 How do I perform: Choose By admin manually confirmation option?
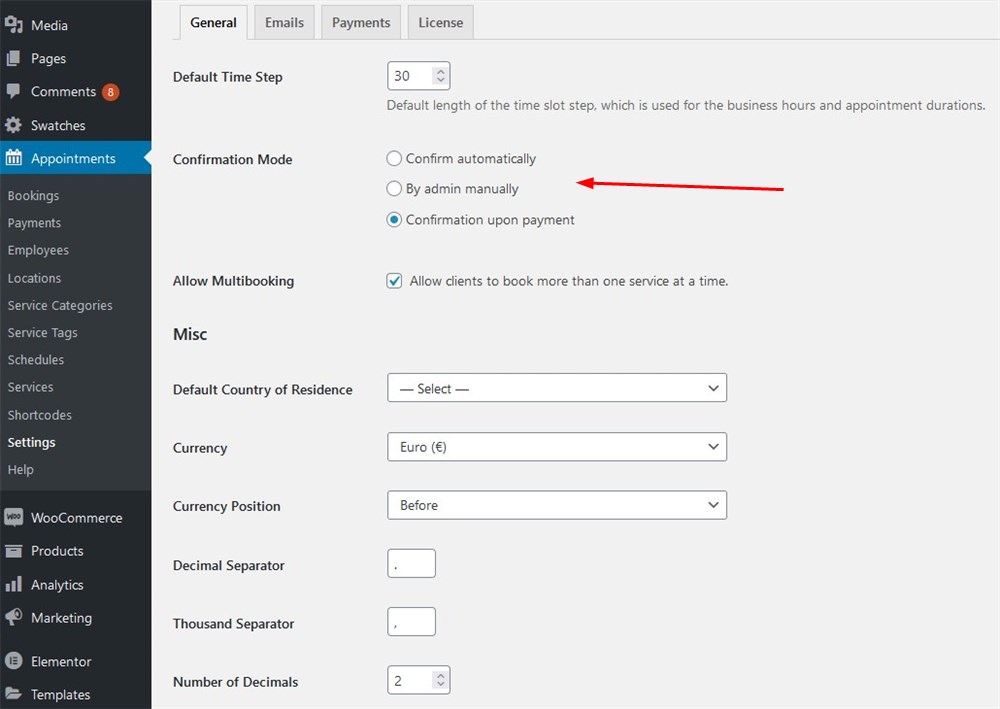[394, 188]
